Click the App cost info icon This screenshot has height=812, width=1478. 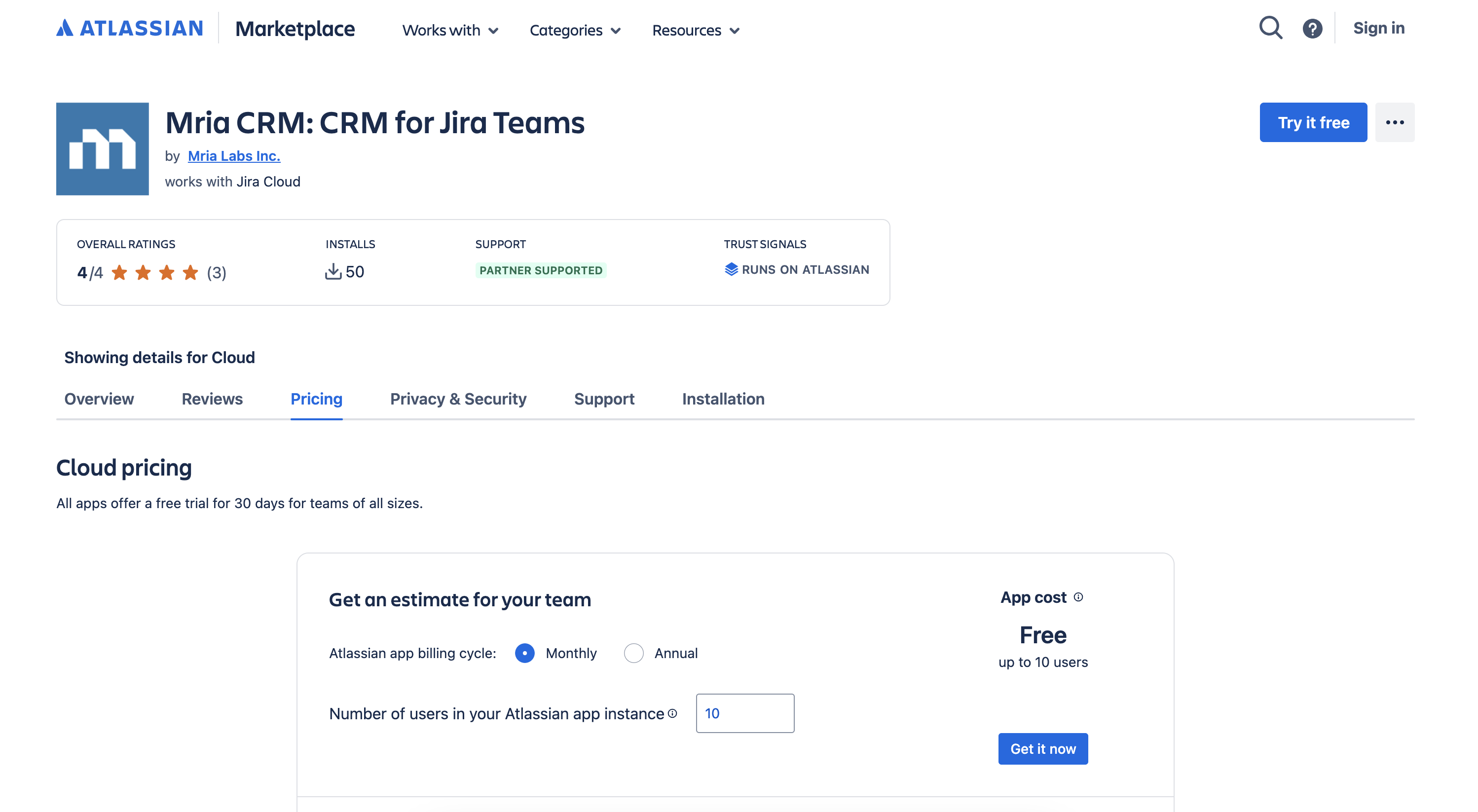pos(1078,597)
